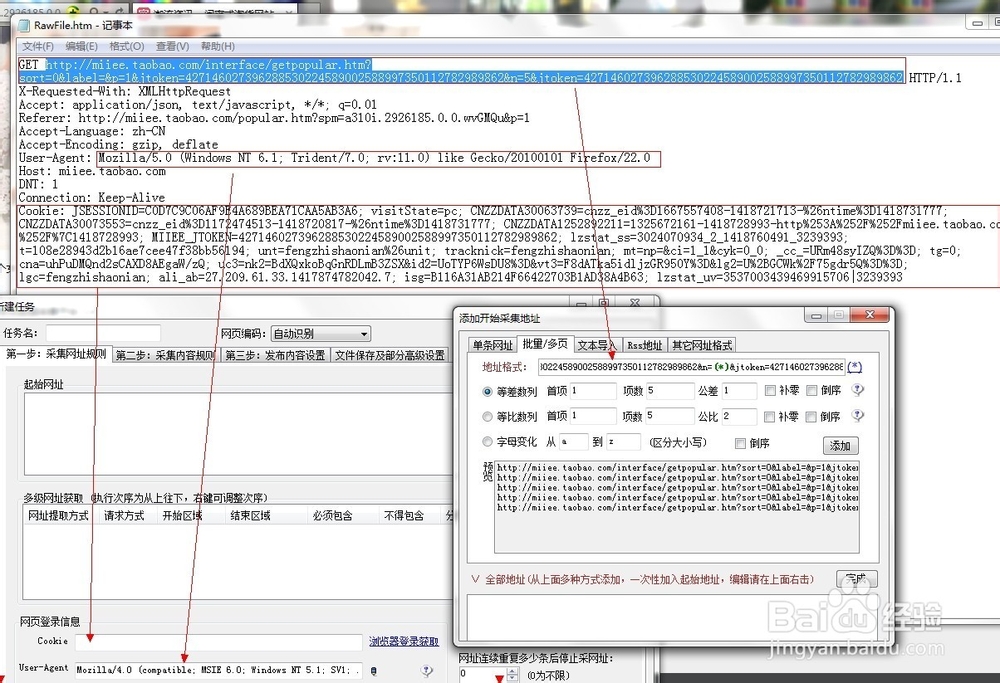
Task: Click help icon in 等差数列 row
Action: click(858, 390)
